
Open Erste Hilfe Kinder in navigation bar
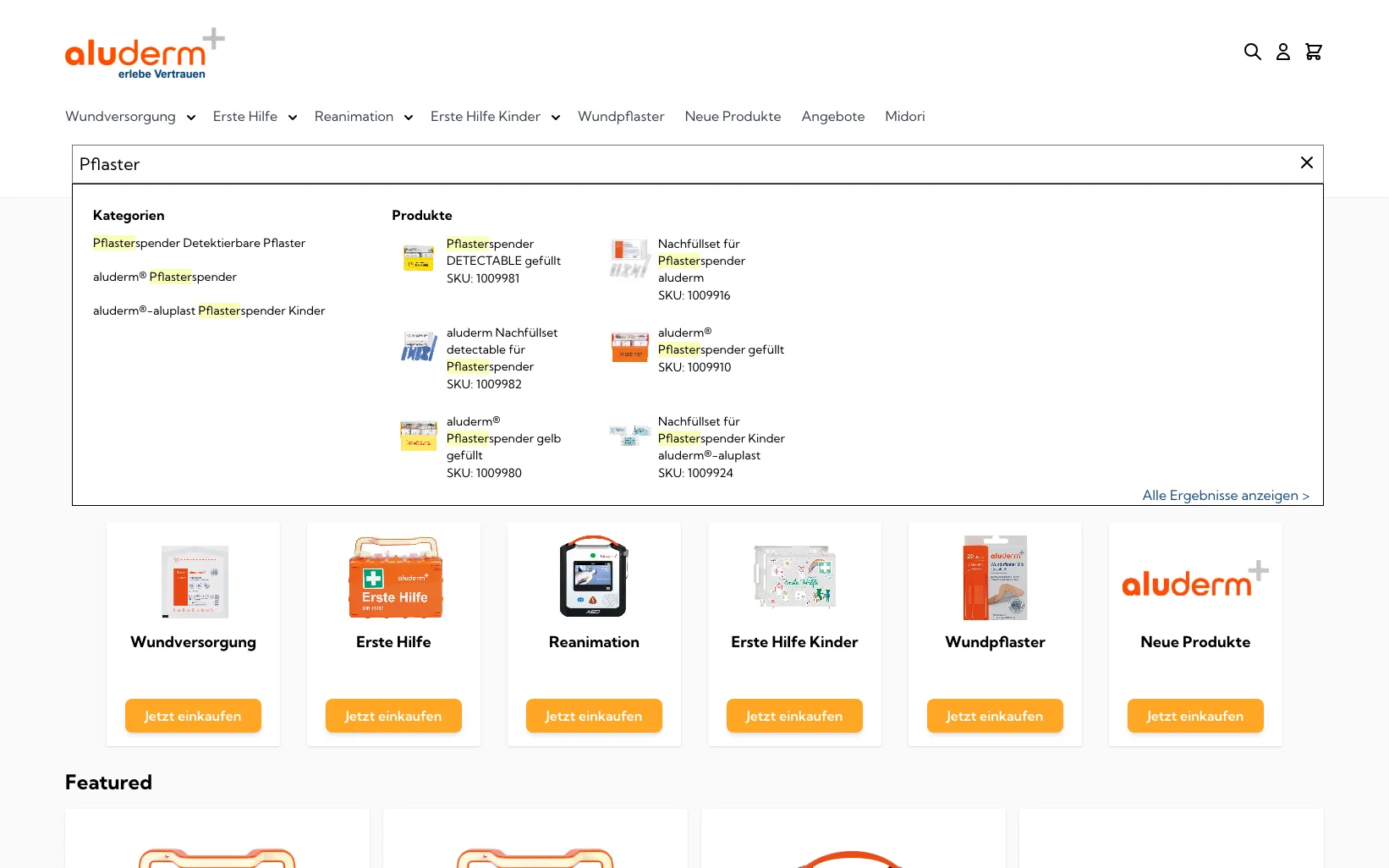tap(486, 117)
